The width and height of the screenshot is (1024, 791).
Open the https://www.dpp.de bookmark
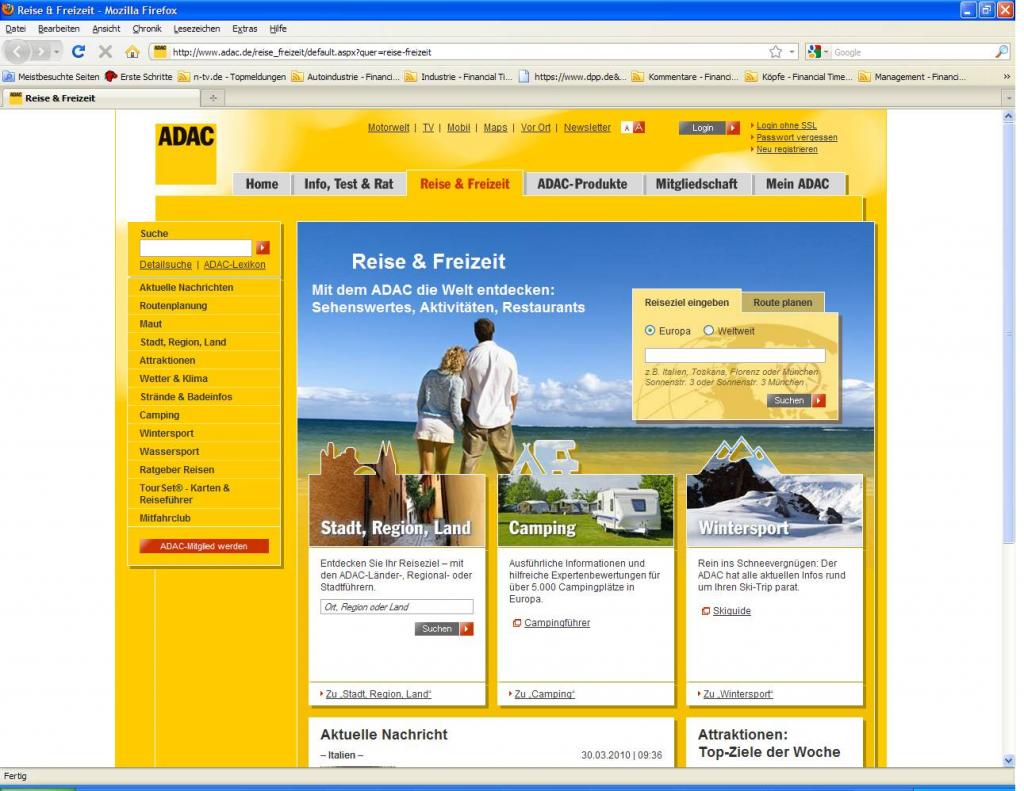pos(572,76)
